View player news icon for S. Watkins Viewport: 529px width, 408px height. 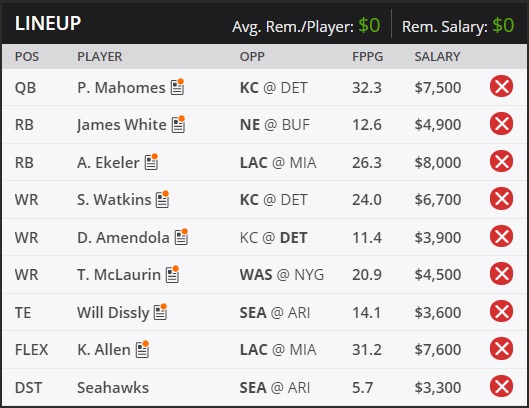click(163, 199)
